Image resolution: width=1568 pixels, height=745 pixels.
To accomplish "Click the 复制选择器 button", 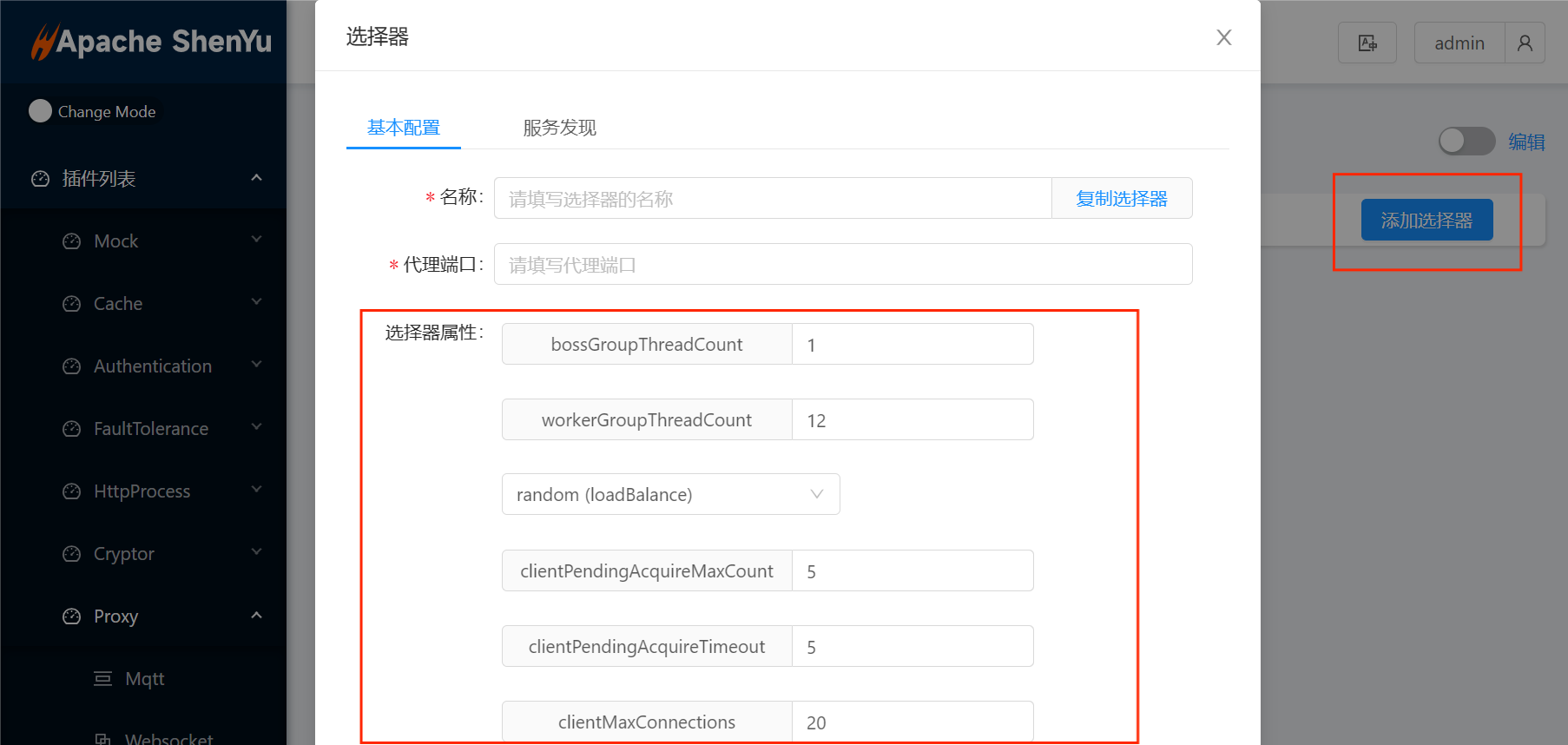I will click(1121, 199).
